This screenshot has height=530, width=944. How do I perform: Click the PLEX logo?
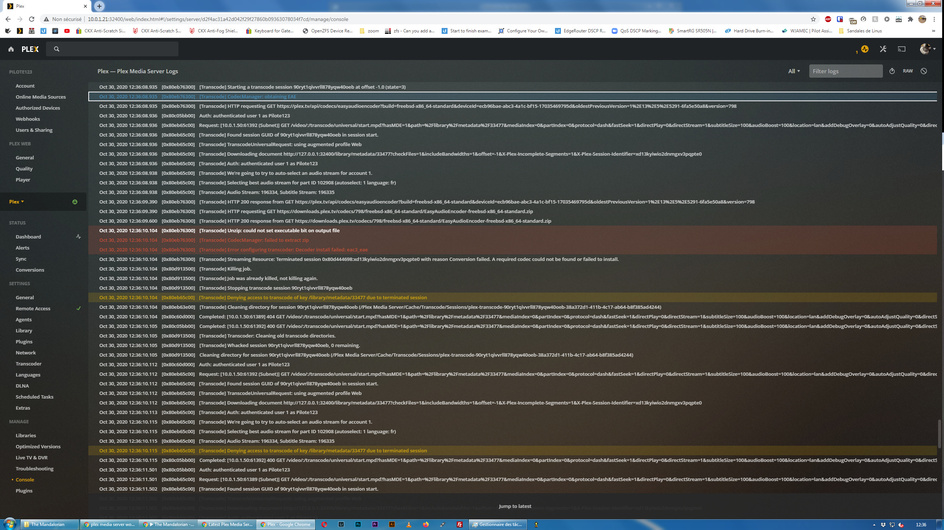[30, 49]
